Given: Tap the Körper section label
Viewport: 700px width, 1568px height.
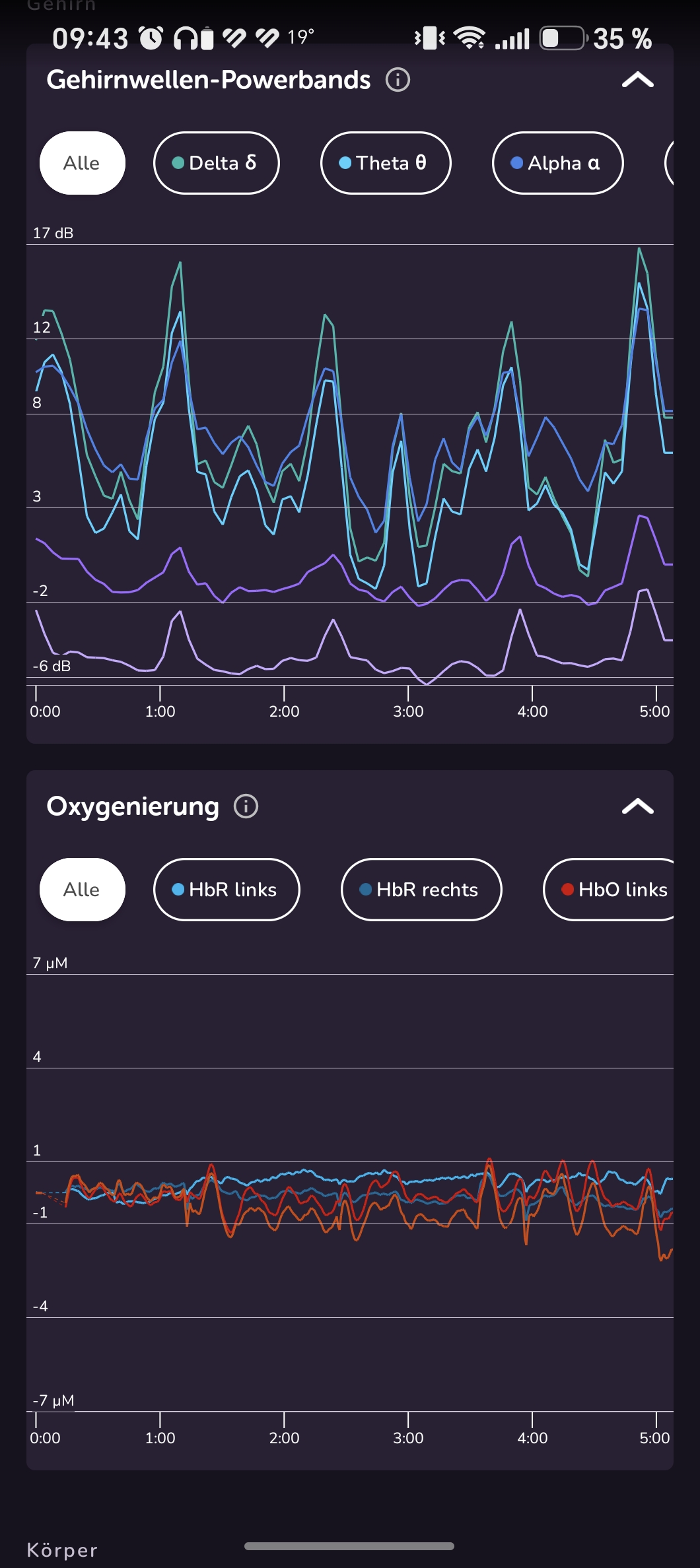Looking at the screenshot, I should pyautogui.click(x=62, y=1550).
